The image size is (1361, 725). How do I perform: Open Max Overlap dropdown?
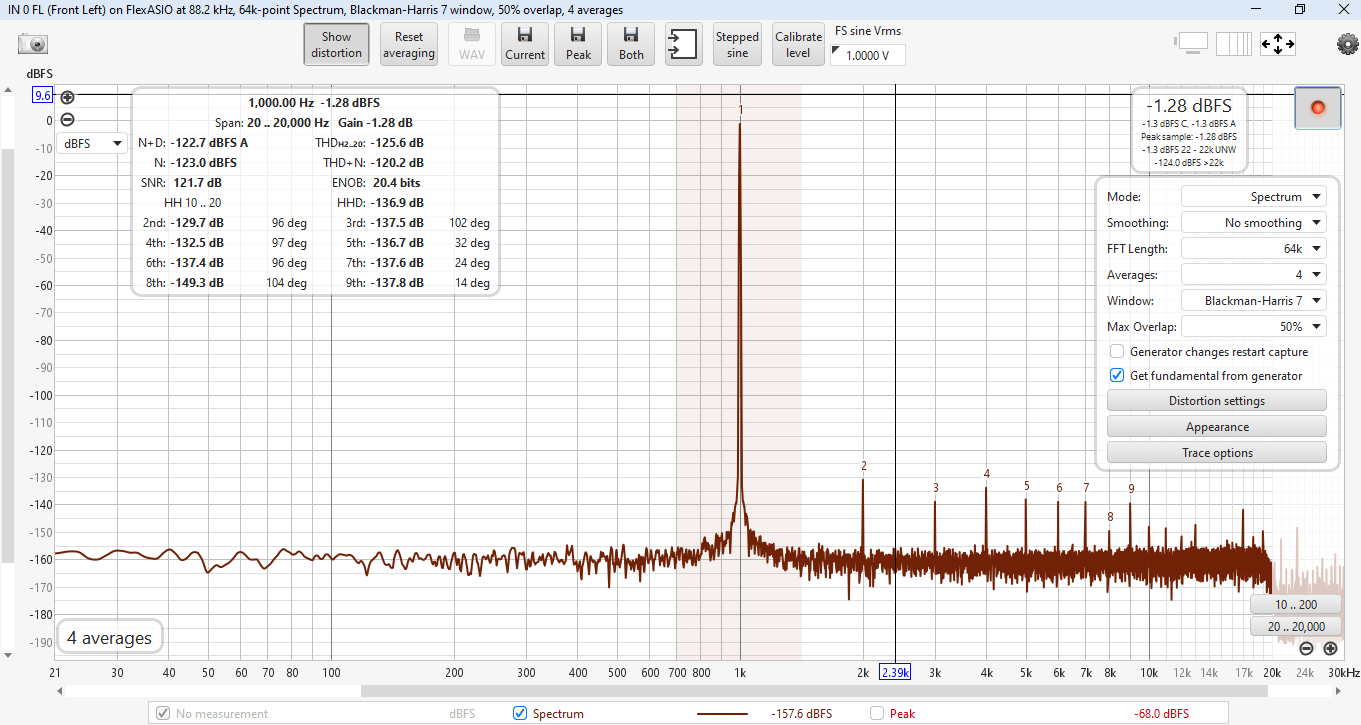(x=1254, y=326)
